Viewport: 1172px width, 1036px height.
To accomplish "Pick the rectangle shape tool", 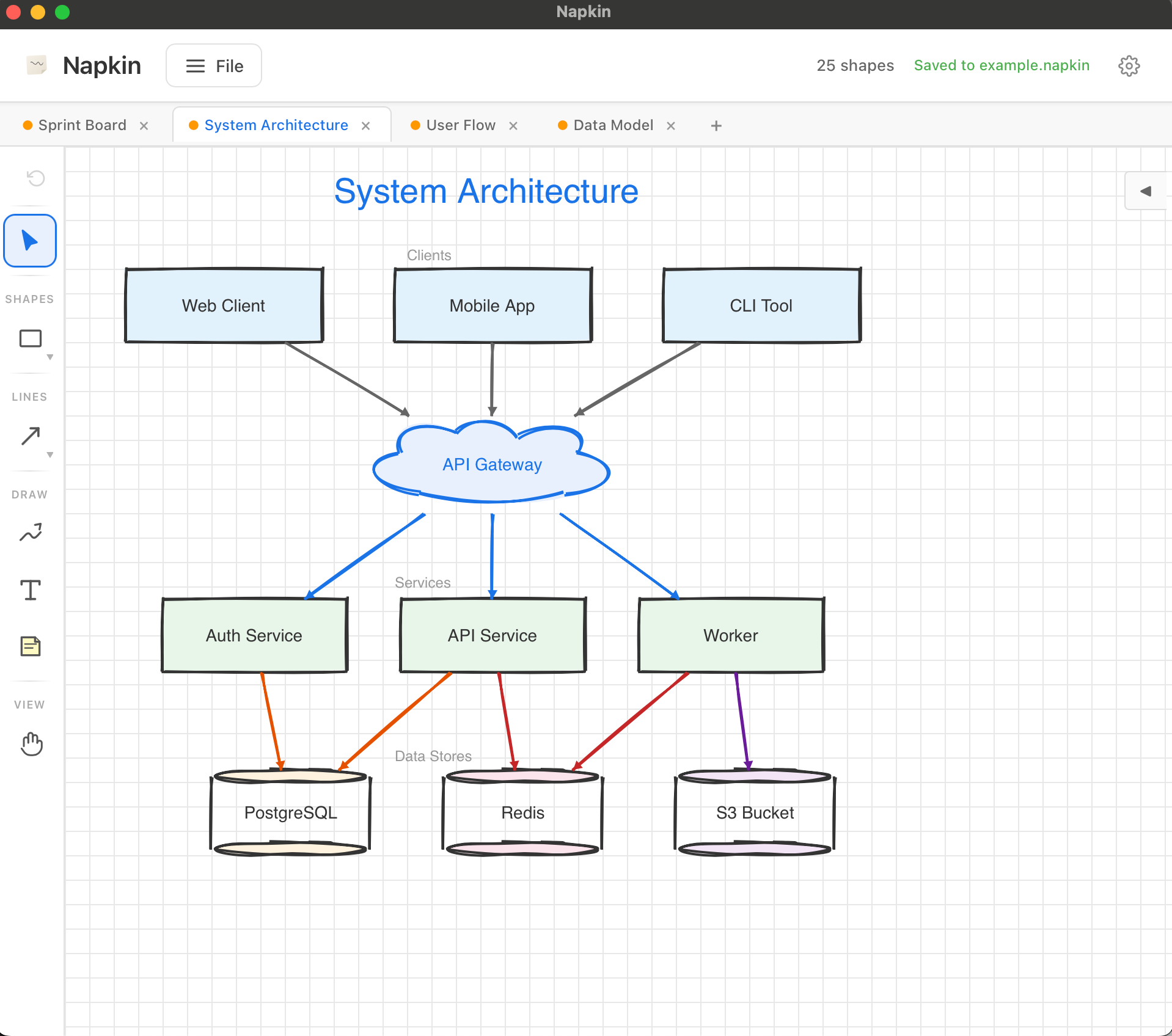I will 29,338.
